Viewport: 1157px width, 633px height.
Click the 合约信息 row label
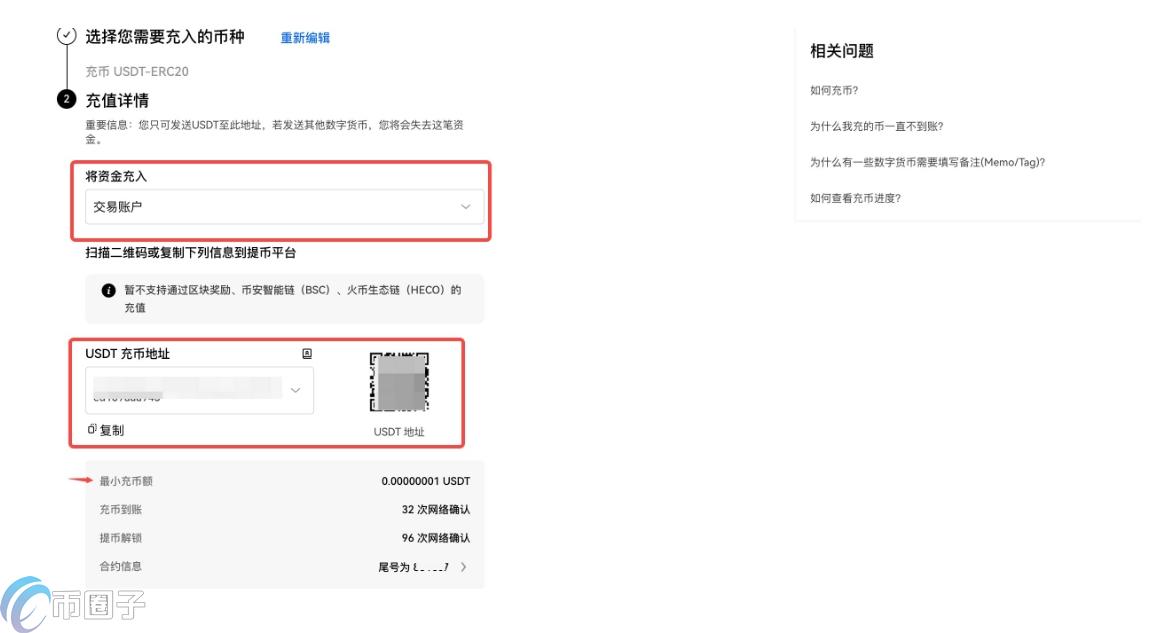[120, 567]
